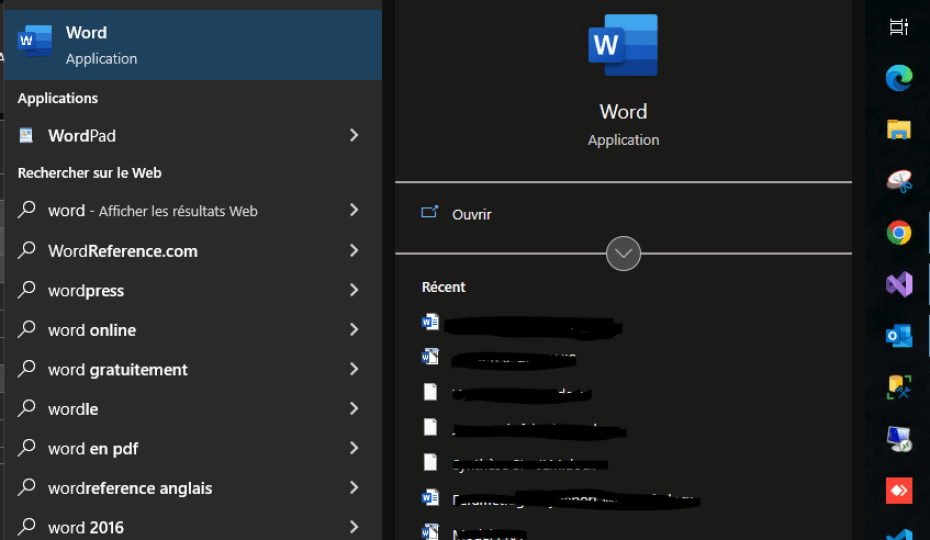Select the wordle suggestion

[x=193, y=409]
